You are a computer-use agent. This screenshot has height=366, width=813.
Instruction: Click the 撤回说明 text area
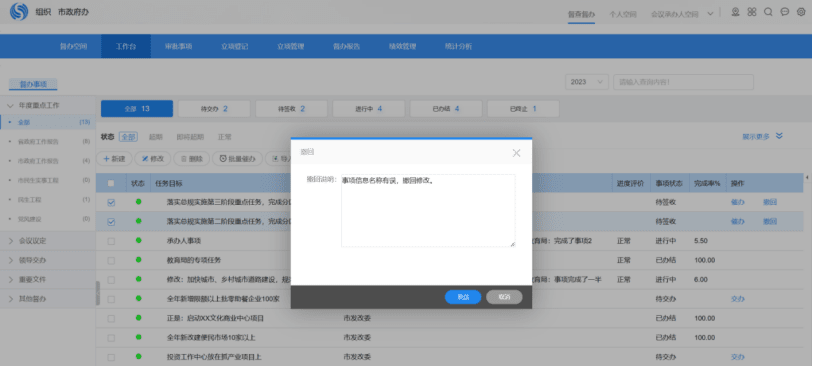coord(428,210)
